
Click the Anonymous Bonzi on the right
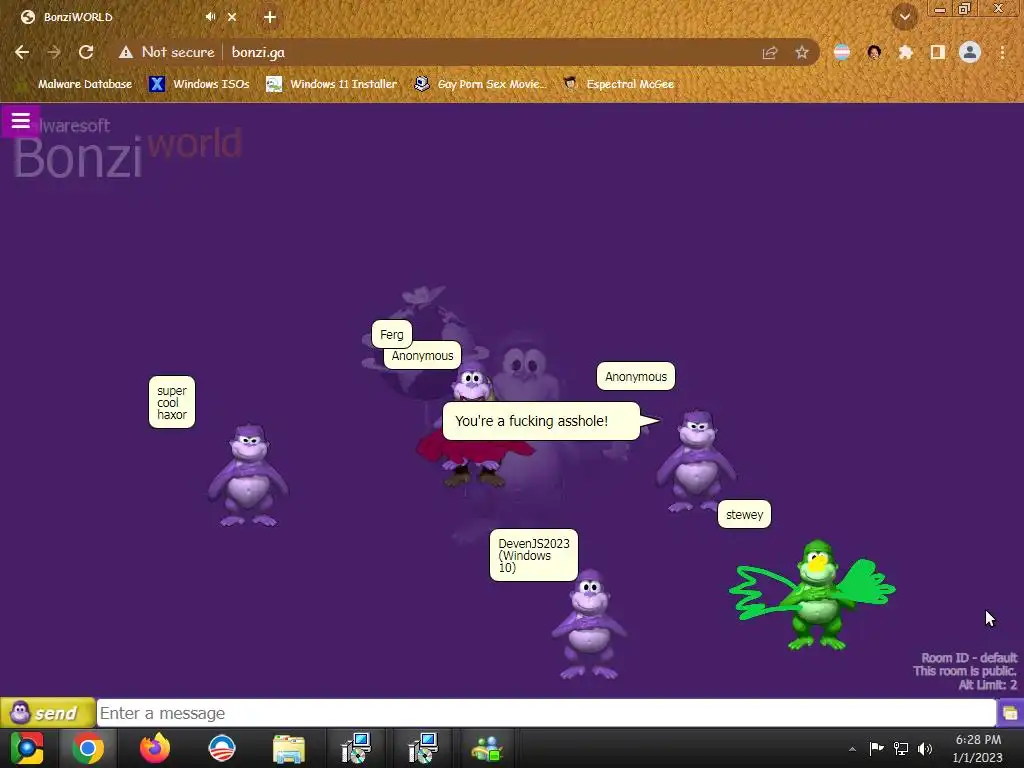pyautogui.click(x=696, y=461)
